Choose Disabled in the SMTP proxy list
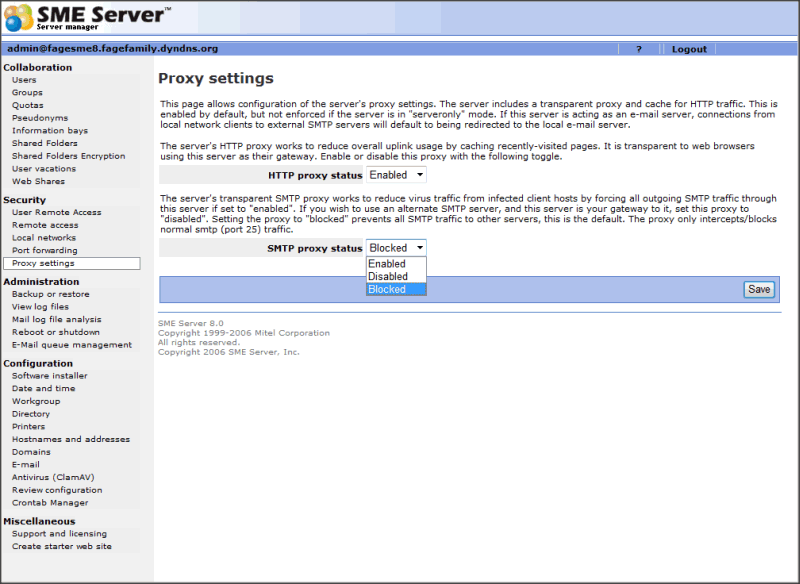 (x=396, y=276)
